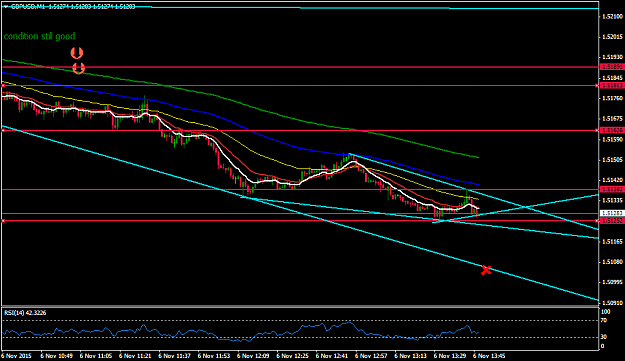Click the 6 Nov 13:29 time label
The height and width of the screenshot is (361, 625).
pyautogui.click(x=450, y=355)
